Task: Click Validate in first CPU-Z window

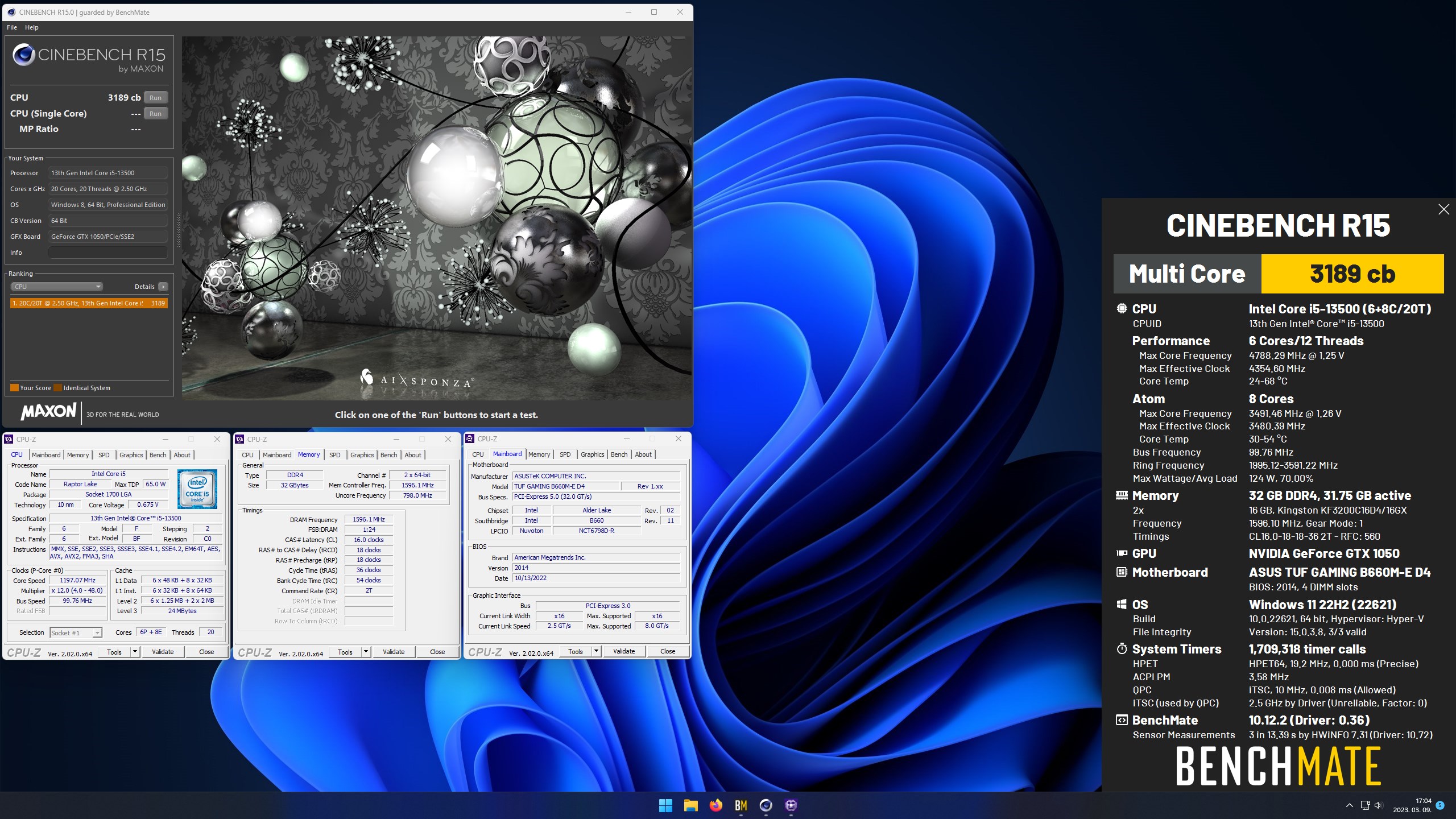Action: [163, 652]
